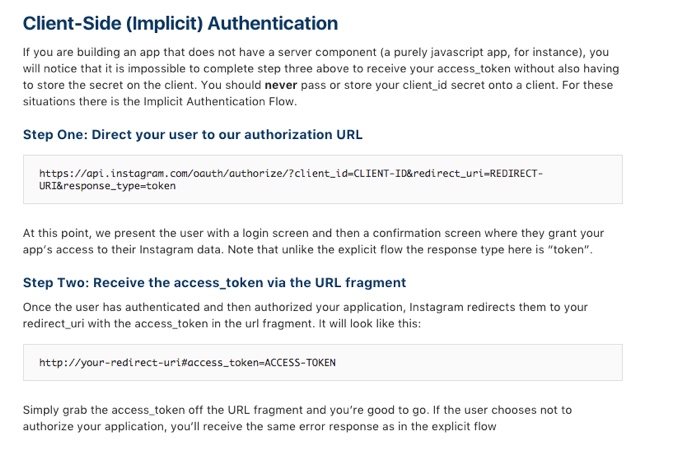The image size is (692, 460).
Task: Select the Step One heading
Action: click(x=192, y=134)
